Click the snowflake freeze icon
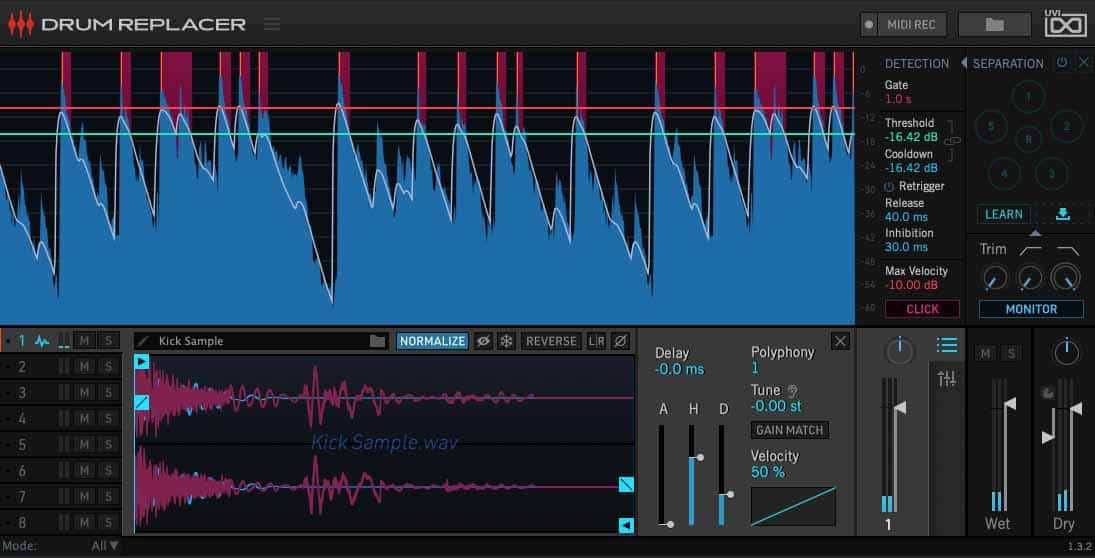This screenshot has height=558, width=1095. point(506,341)
